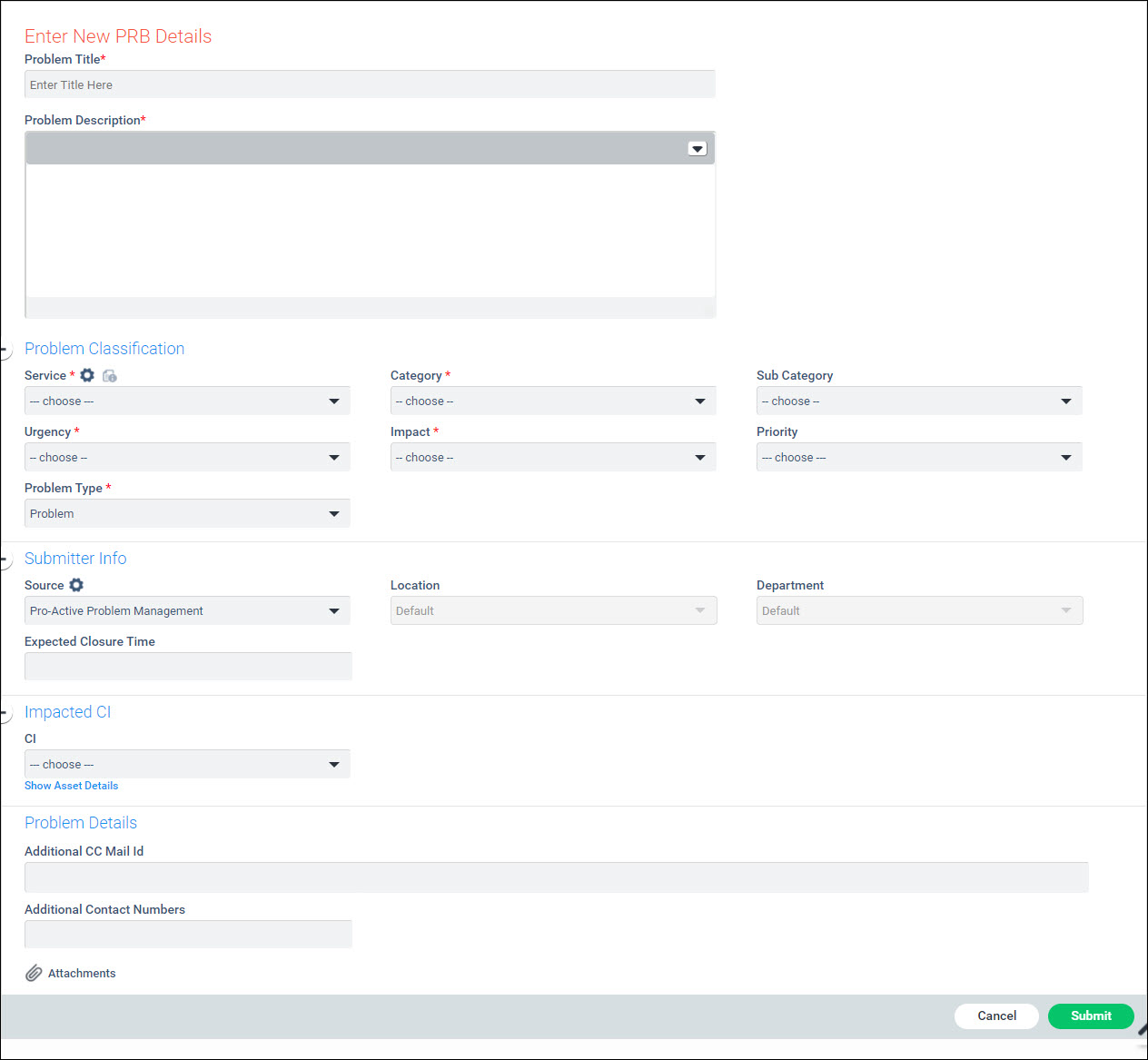The width and height of the screenshot is (1148, 1060).
Task: Collapse the Problem Classification section
Action: click(x=5, y=350)
